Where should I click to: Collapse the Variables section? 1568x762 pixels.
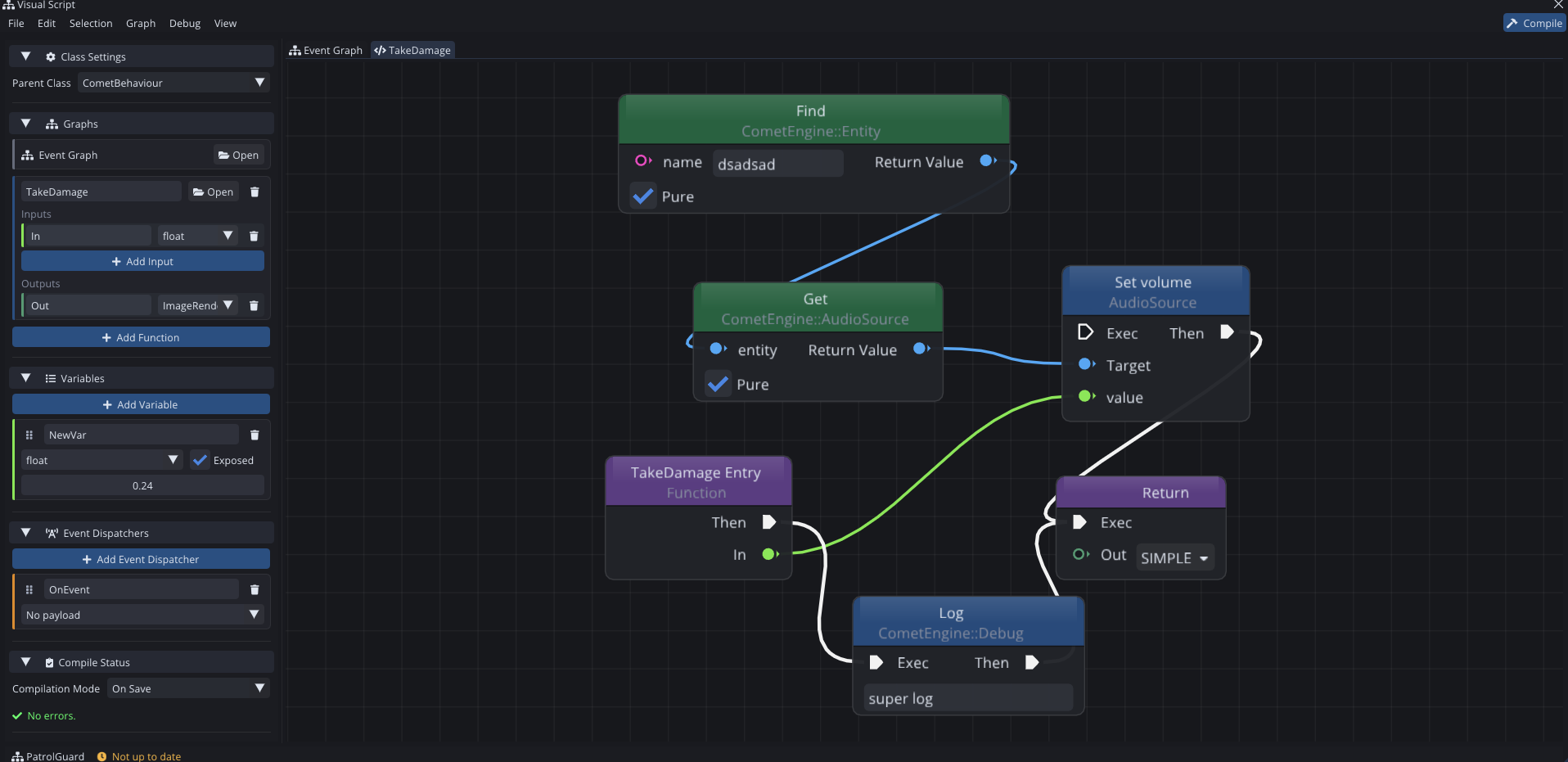point(25,378)
